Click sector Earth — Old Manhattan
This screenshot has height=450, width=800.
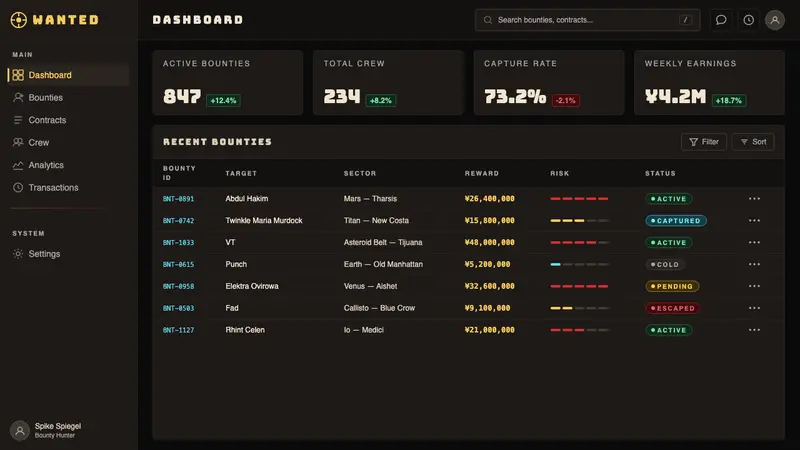(383, 264)
